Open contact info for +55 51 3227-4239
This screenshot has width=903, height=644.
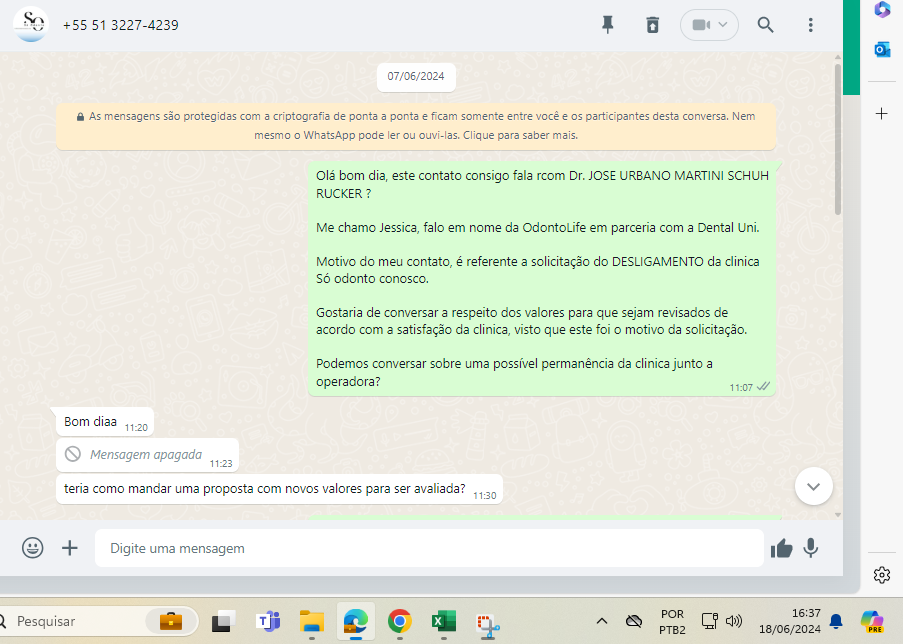click(x=120, y=25)
